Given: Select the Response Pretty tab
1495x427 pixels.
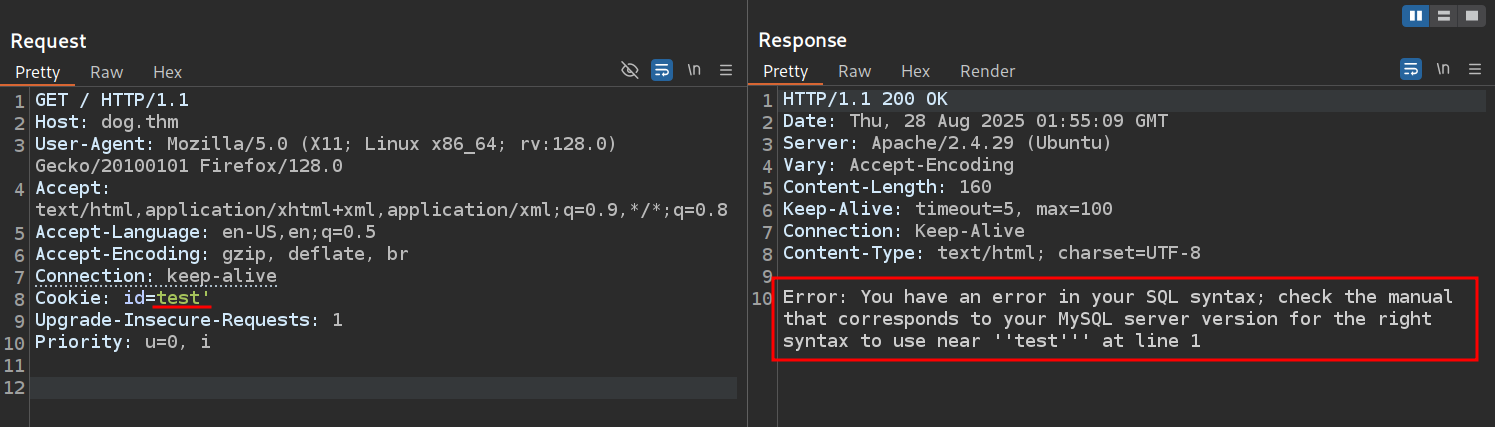Looking at the screenshot, I should (x=785, y=72).
